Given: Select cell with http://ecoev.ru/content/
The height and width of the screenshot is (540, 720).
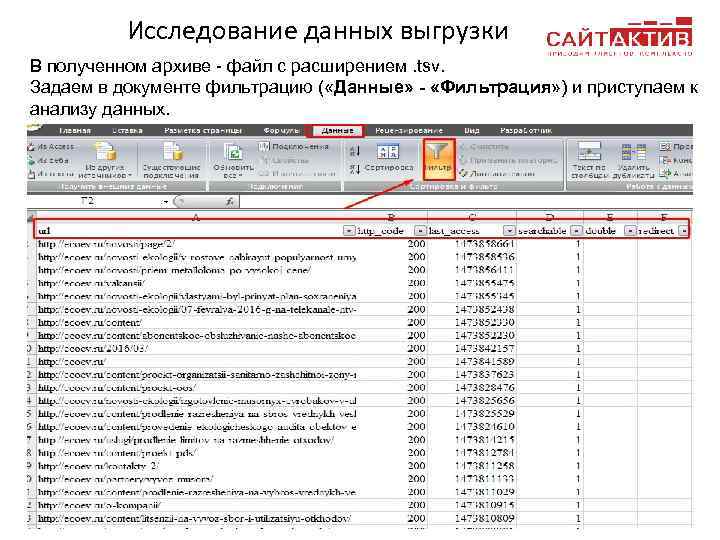Looking at the screenshot, I should point(197,323).
